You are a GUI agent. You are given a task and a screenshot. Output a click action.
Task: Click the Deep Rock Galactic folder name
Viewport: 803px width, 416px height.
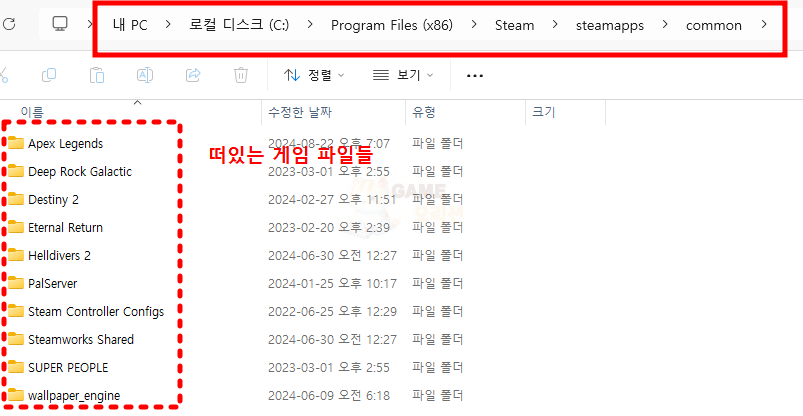[80, 172]
